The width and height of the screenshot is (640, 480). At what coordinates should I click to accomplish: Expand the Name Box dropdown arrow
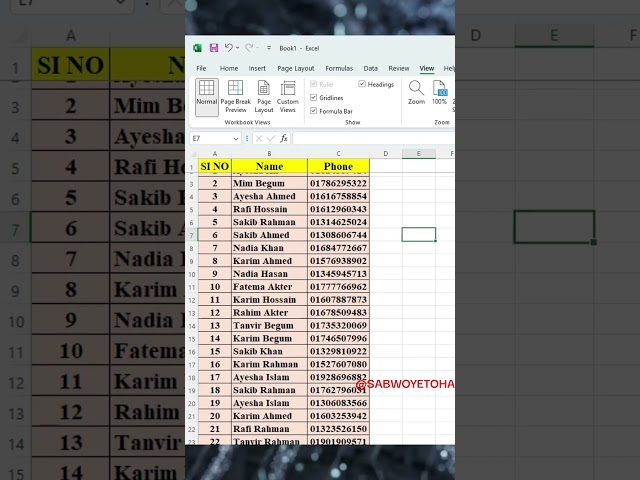click(236, 139)
